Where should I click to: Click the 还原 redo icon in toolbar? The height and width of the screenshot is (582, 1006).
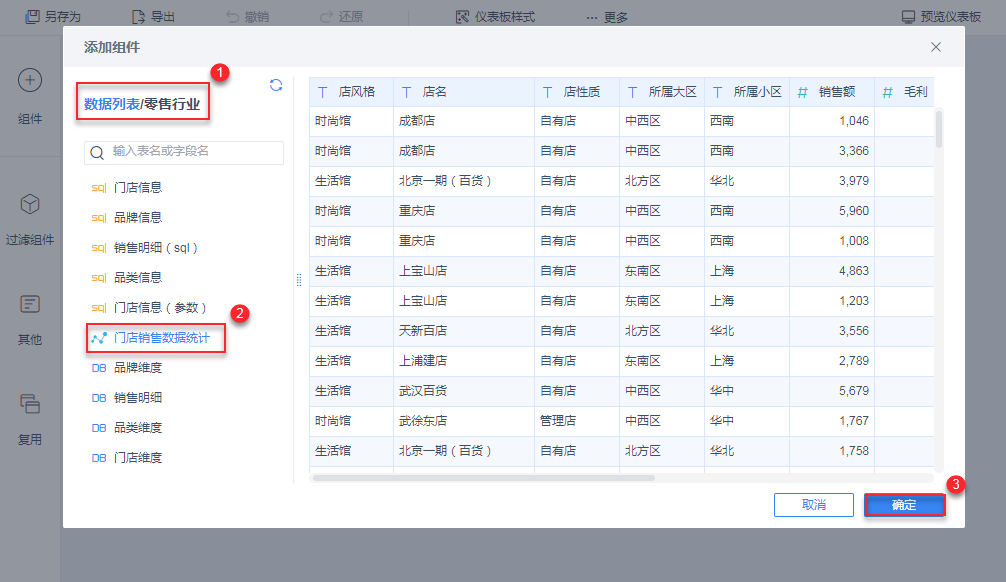click(327, 17)
